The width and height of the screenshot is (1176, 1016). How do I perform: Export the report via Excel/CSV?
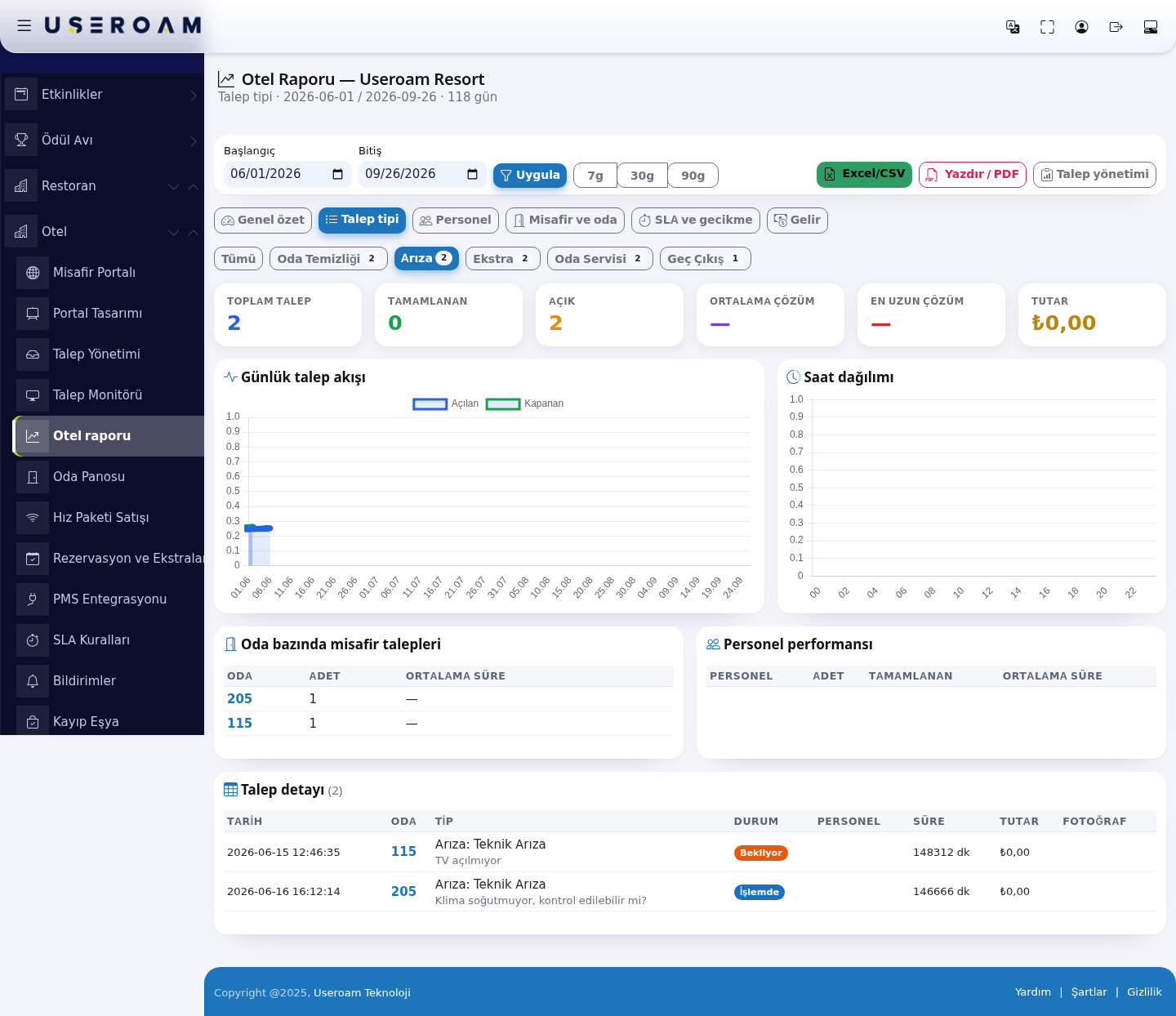[864, 175]
